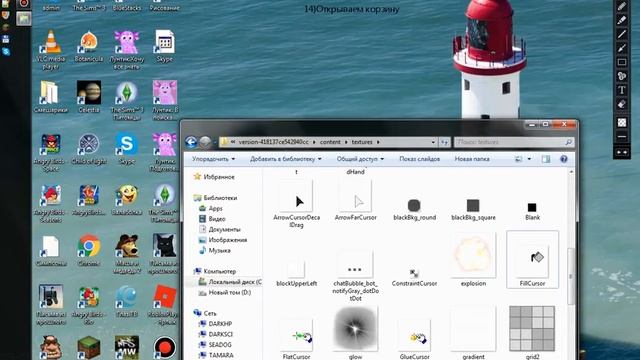The height and width of the screenshot is (360, 640).
Task: Click the Показ слайдов button
Action: pos(420,159)
